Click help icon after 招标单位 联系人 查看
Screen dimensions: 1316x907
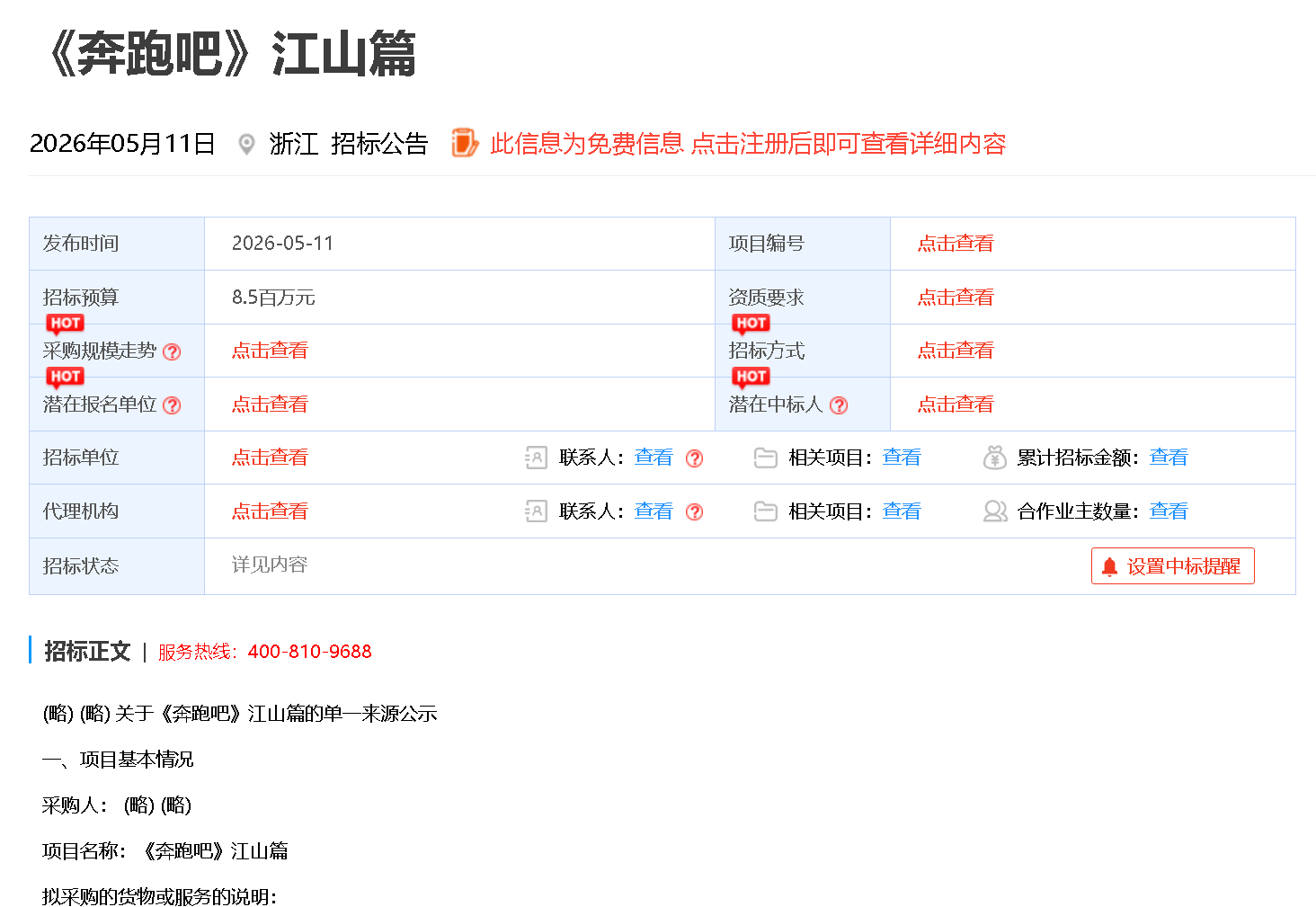[694, 458]
